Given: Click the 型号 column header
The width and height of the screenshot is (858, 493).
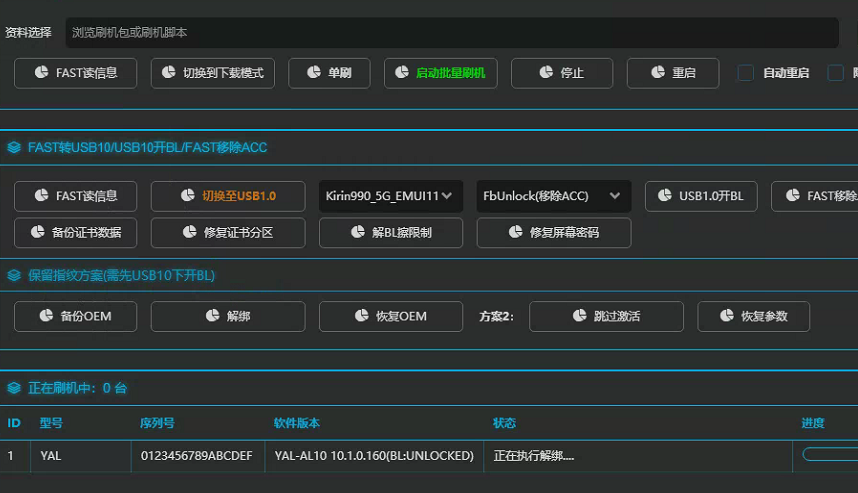Looking at the screenshot, I should (51, 424).
